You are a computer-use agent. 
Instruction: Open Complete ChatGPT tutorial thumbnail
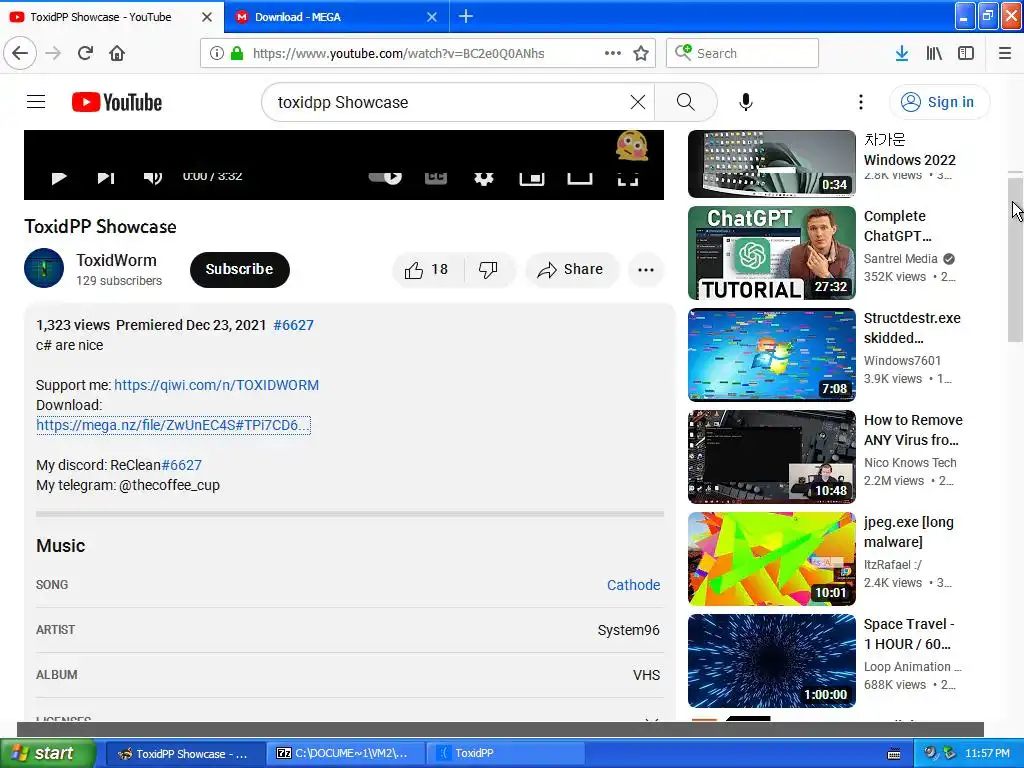click(771, 253)
